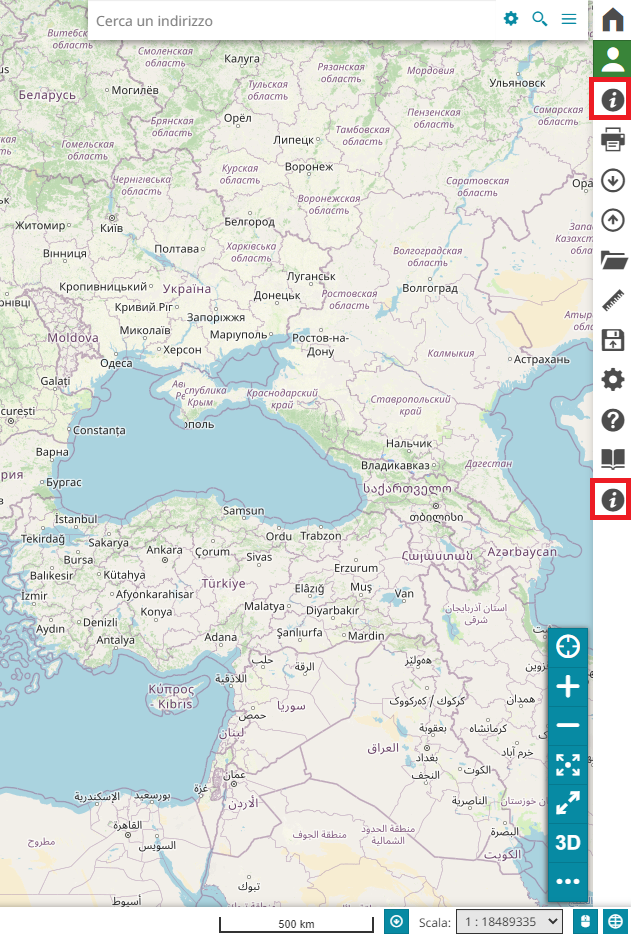Click the 'Ульяновск' city label
Screen dimensions: 631x937
[517, 83]
